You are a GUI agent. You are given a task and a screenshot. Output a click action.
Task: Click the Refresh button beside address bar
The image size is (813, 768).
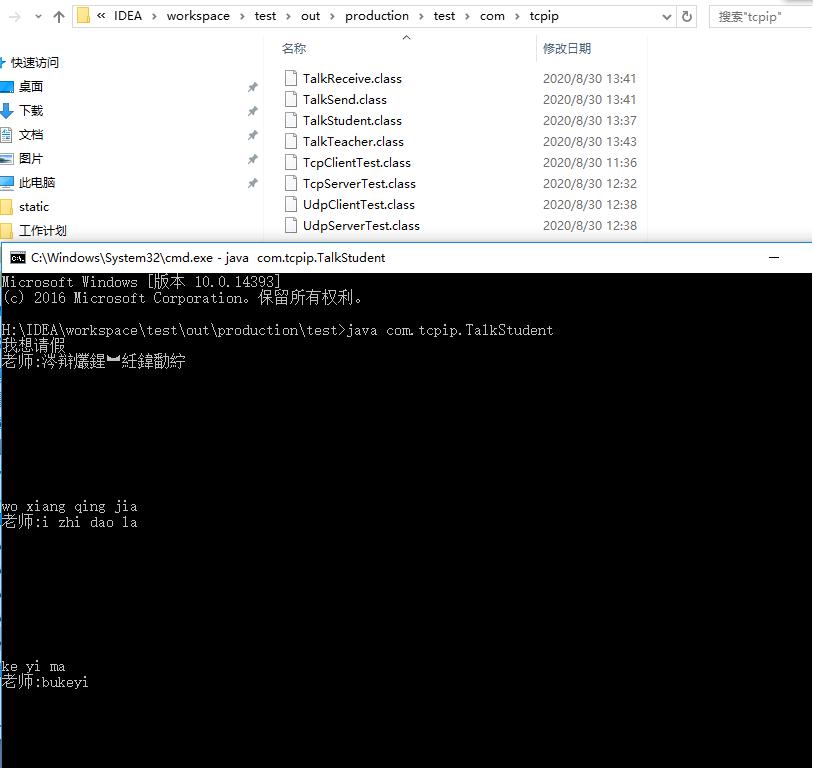[x=686, y=17]
